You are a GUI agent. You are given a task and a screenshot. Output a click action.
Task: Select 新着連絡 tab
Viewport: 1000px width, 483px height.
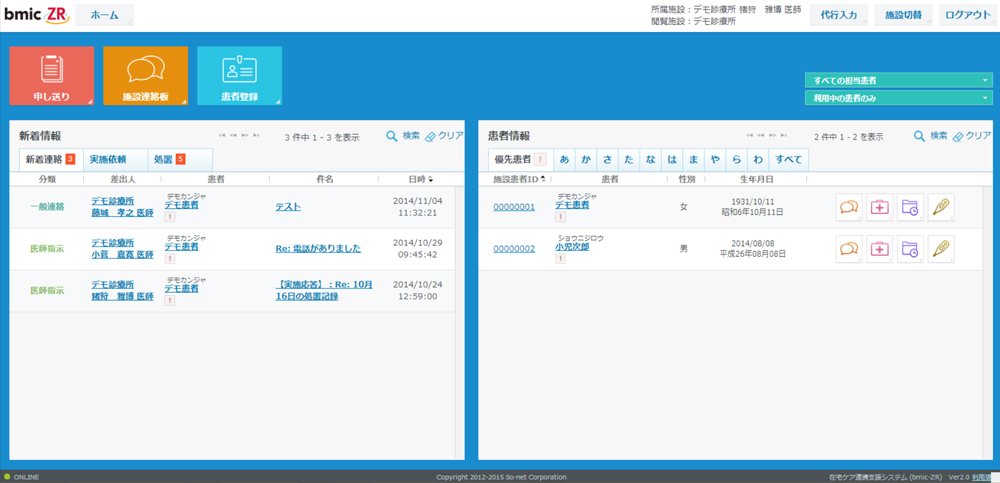tap(50, 160)
